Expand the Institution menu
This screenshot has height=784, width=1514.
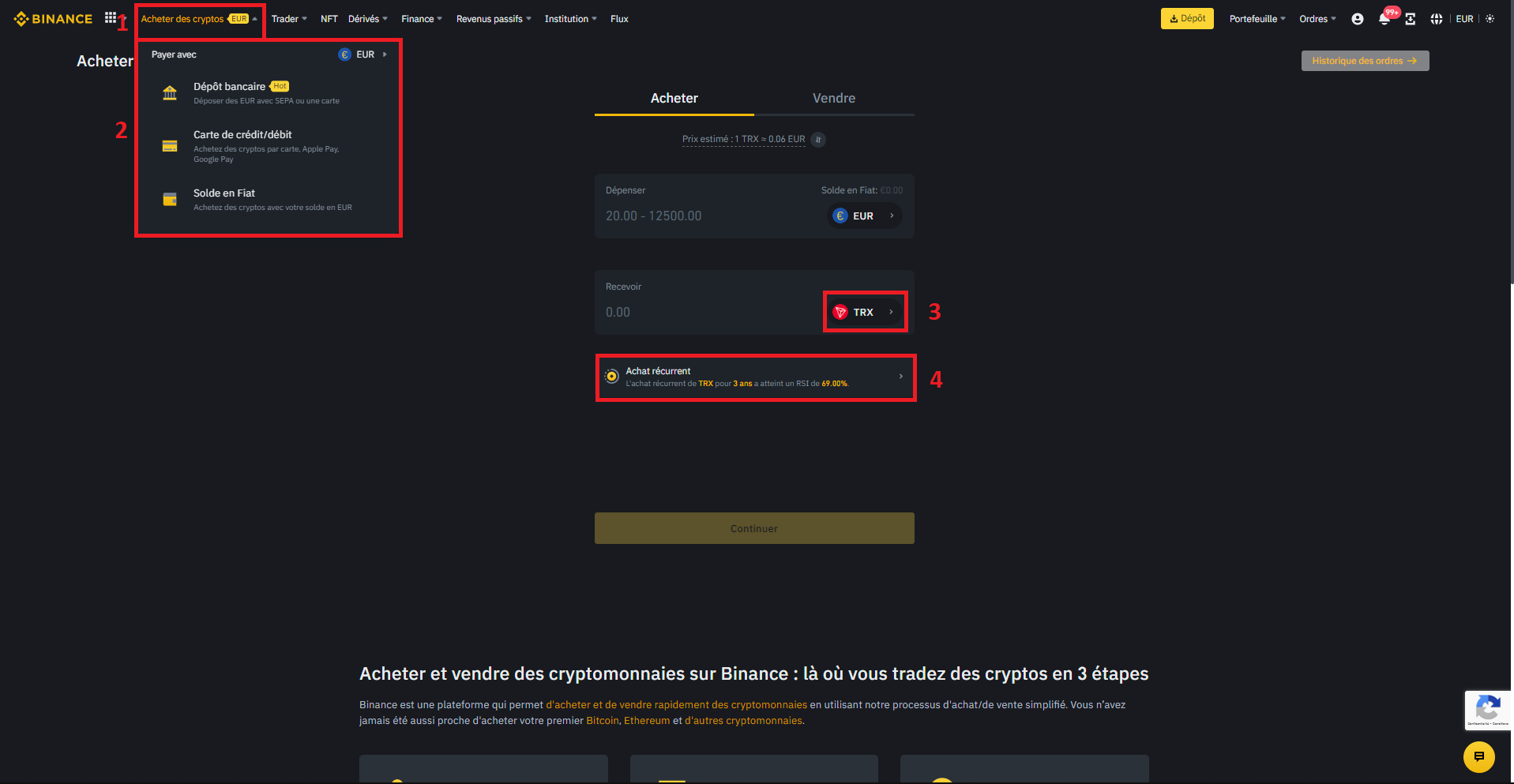point(570,19)
